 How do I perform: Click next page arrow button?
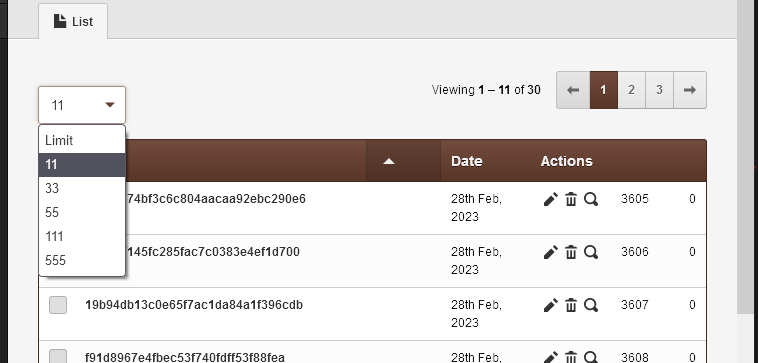(x=690, y=90)
